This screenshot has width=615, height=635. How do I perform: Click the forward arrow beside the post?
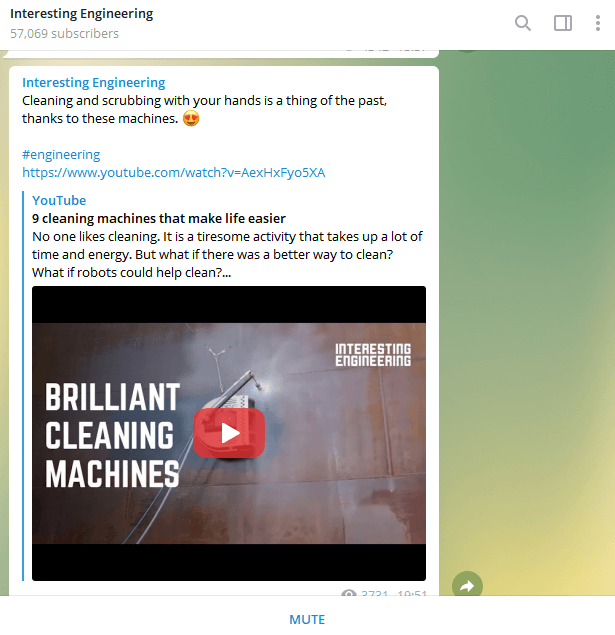(x=467, y=585)
